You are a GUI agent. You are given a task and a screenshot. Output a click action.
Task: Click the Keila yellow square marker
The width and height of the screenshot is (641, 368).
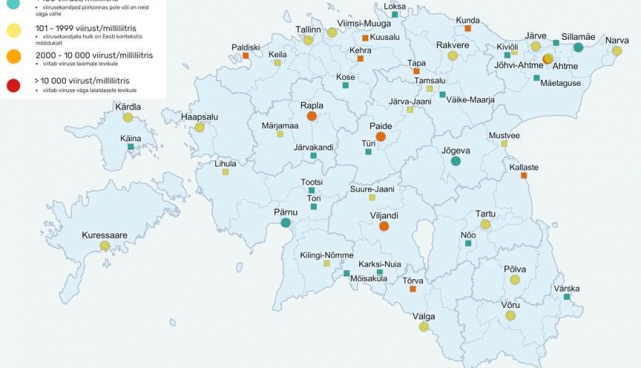(278, 63)
